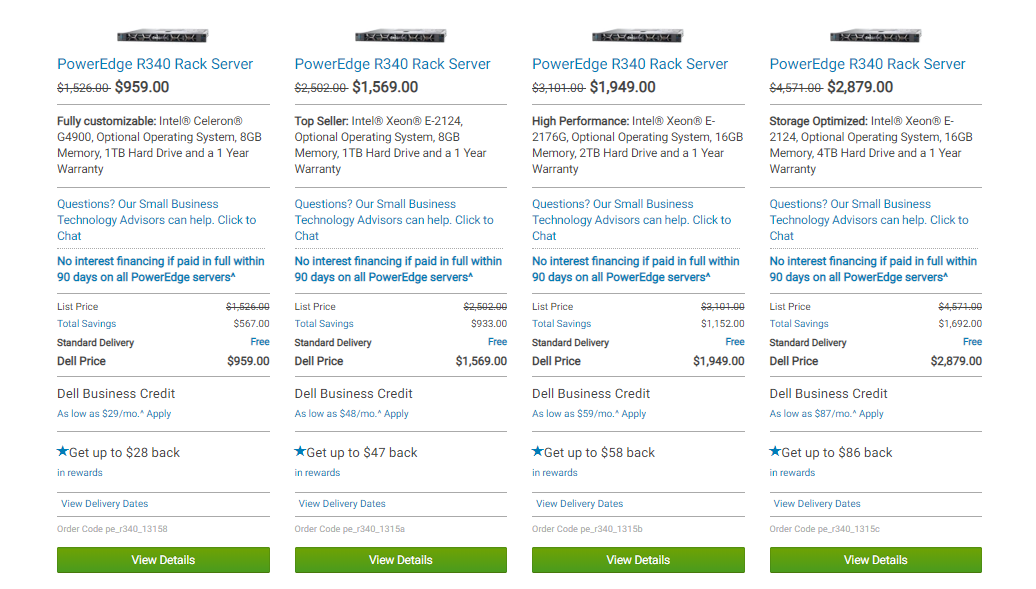1036x589 pixels.
Task: Click the $1,949.00 server product thumbnail image
Action: (638, 36)
